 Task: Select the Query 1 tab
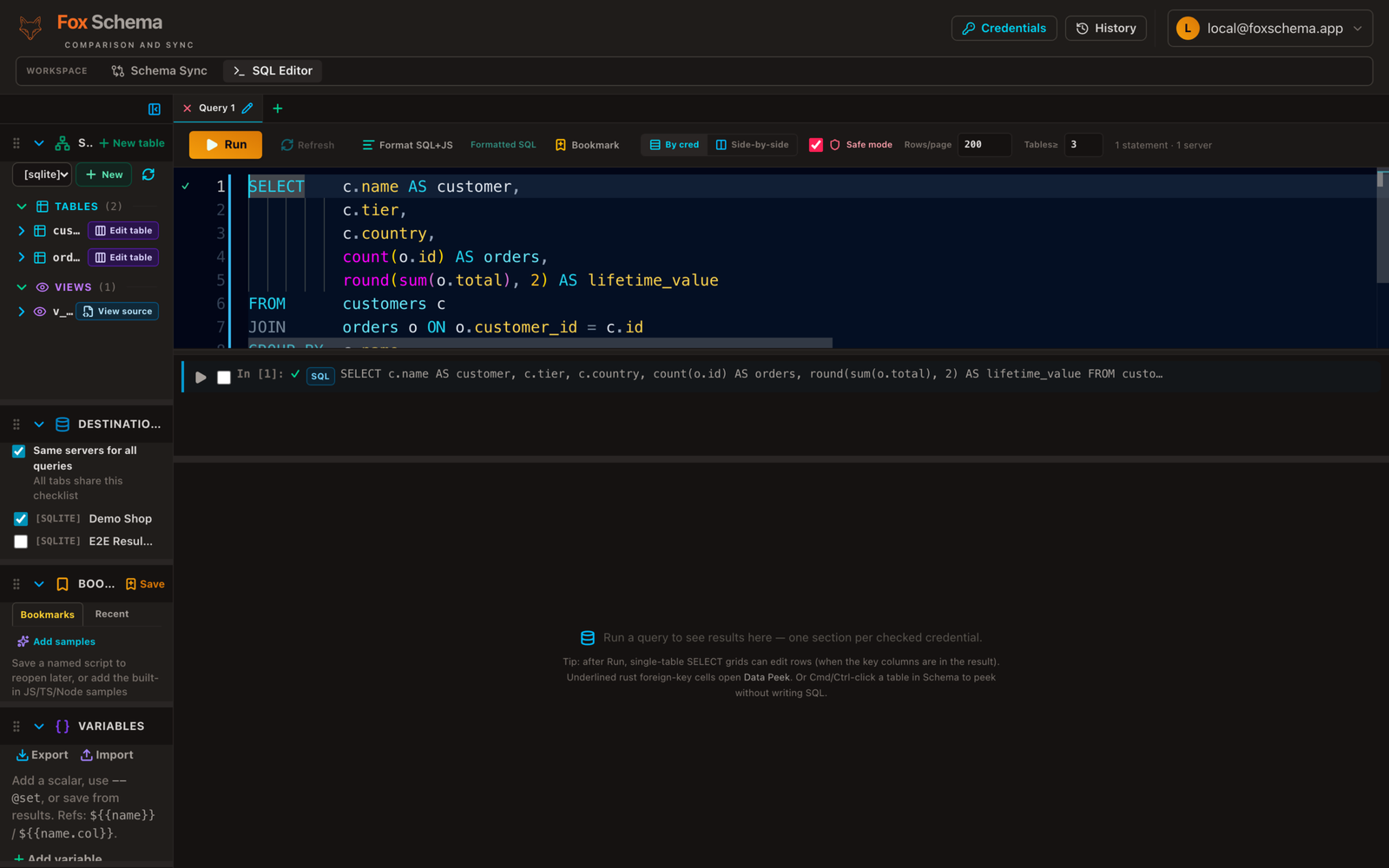216,108
